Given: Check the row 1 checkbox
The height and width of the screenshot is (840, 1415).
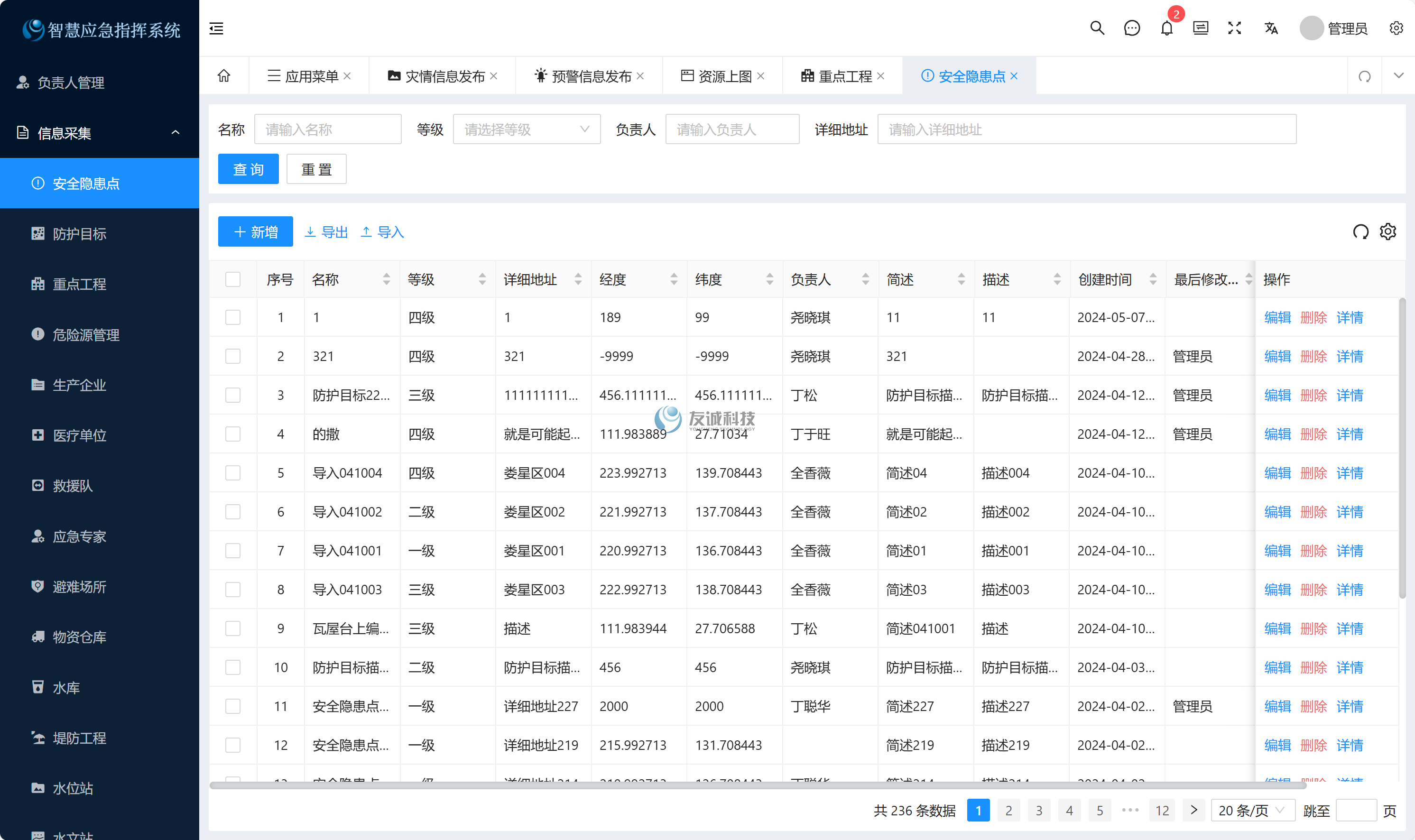Looking at the screenshot, I should (232, 317).
